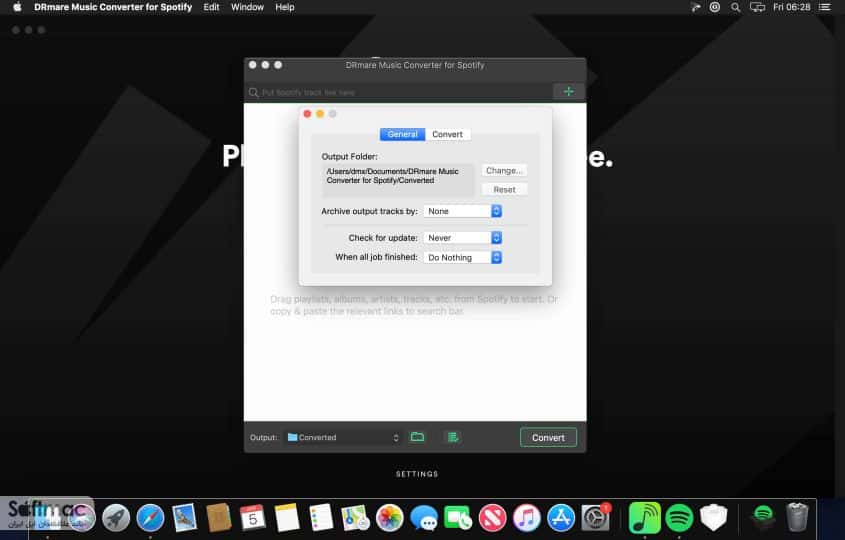Launch Safari from the Dock
The height and width of the screenshot is (540, 845).
coord(150,518)
